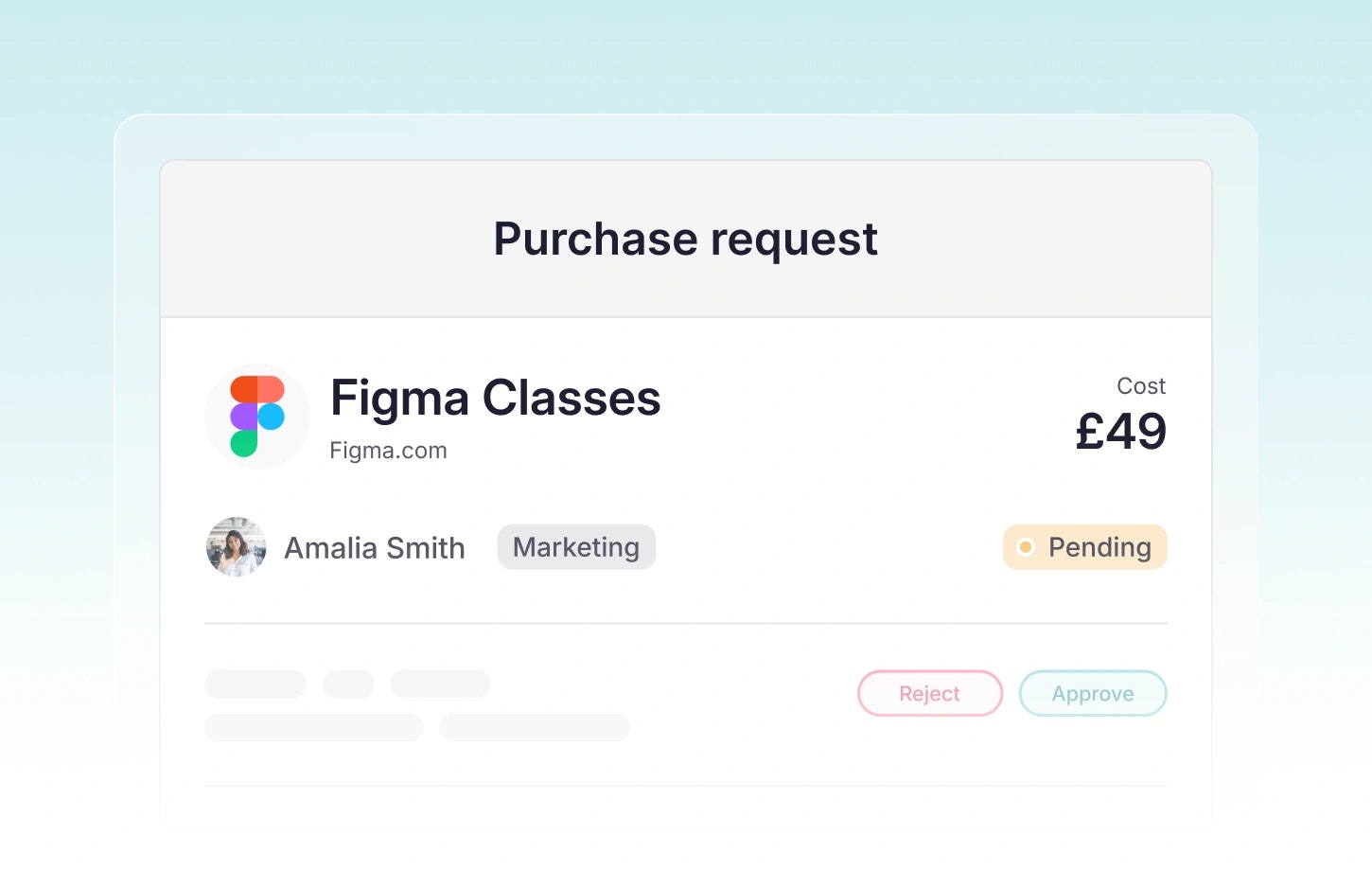The width and height of the screenshot is (1372, 871).
Task: Click leftmost placeholder bar in upper skeleton row
Action: pos(255,684)
